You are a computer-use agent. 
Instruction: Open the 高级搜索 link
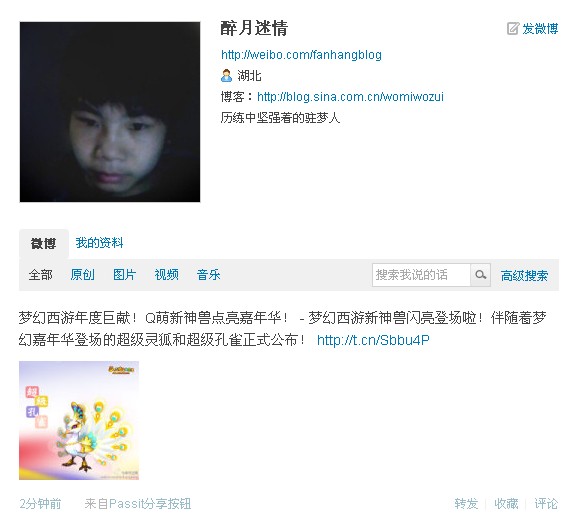click(x=524, y=276)
